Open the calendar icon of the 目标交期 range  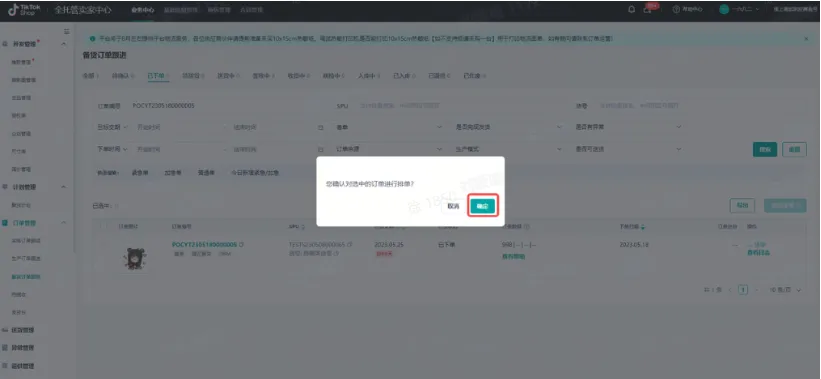click(x=320, y=127)
